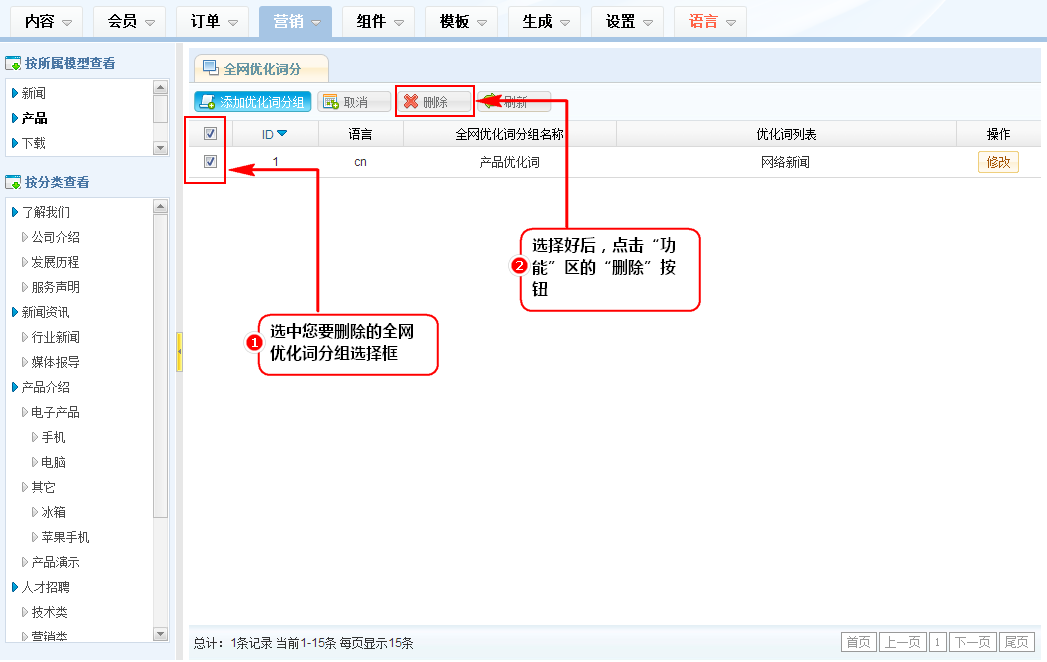Select 新闻 in the model list

coord(33,93)
